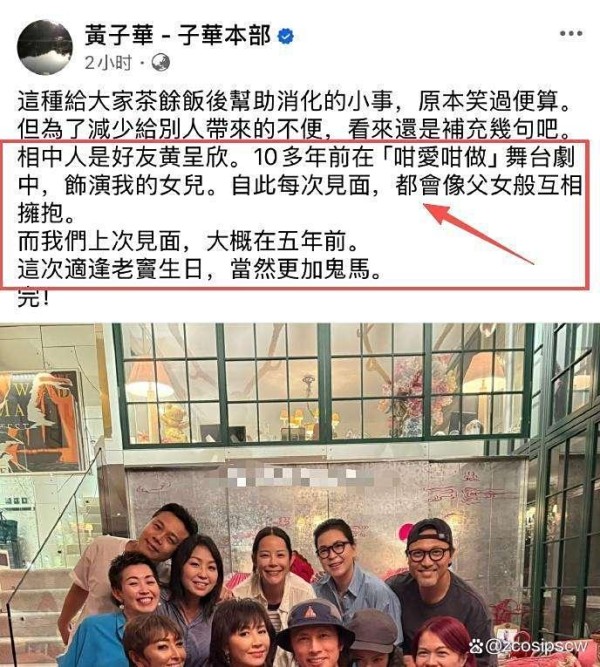Click the bucket hat with sailboat logo
This screenshot has height=667, width=600.
point(315,619)
